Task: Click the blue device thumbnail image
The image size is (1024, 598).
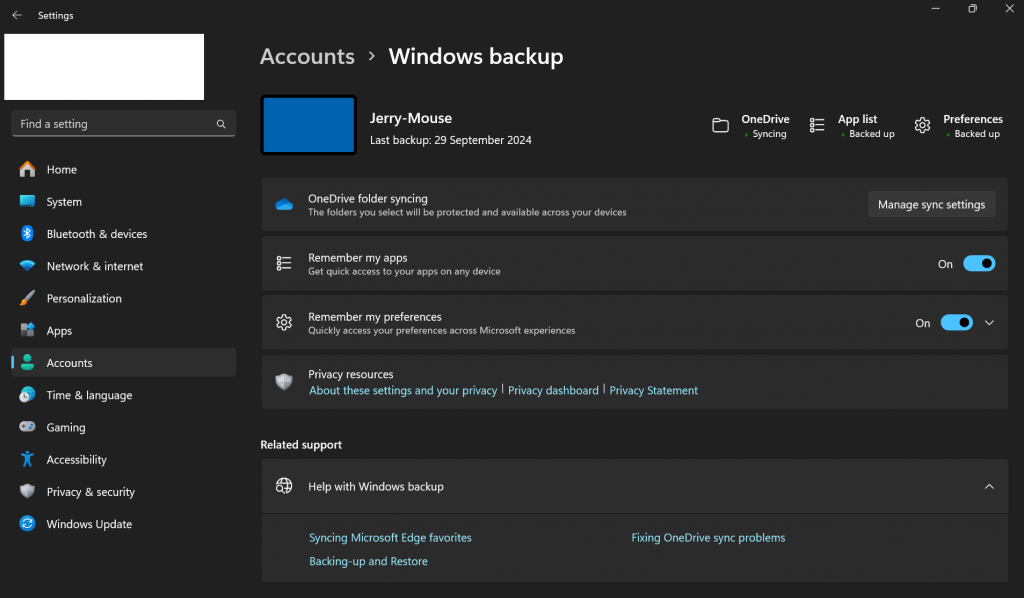Action: (309, 125)
